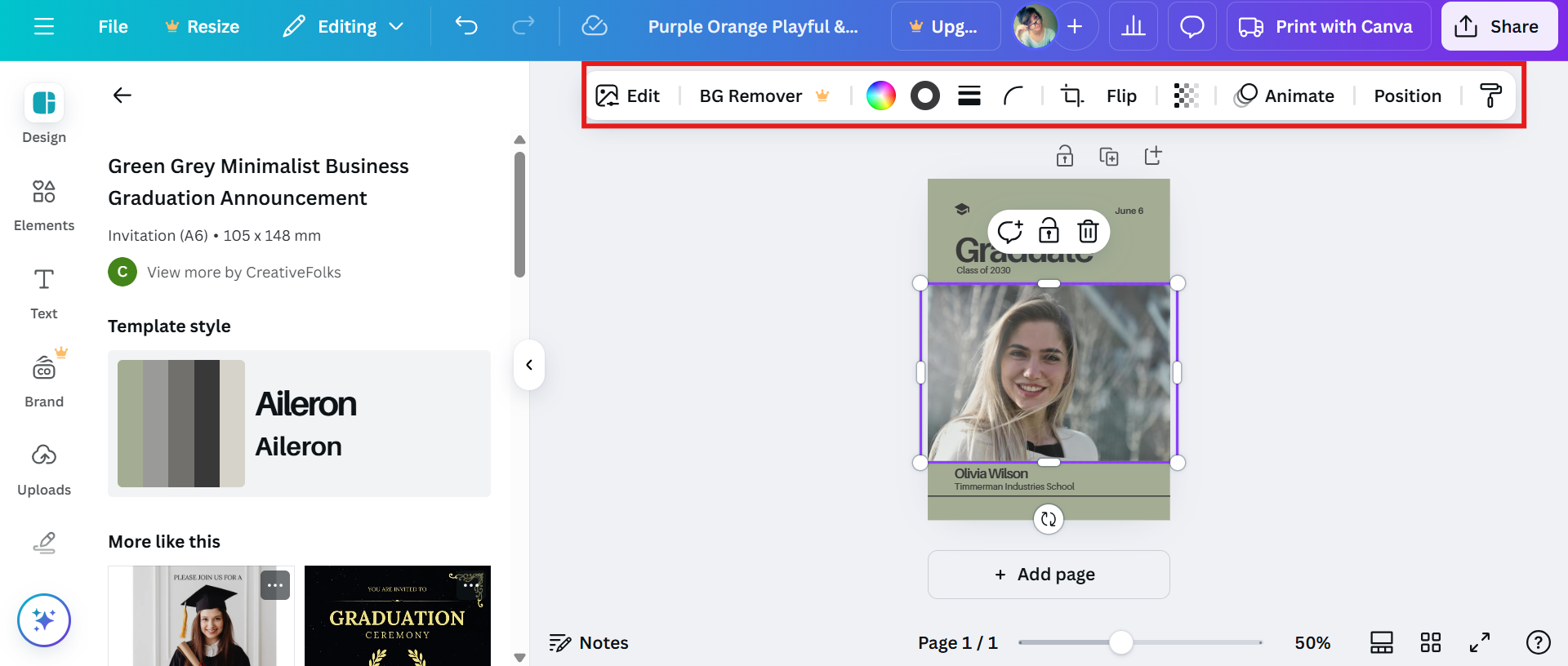The height and width of the screenshot is (666, 1568).
Task: Collapse the side panel with chevron
Action: (x=529, y=365)
